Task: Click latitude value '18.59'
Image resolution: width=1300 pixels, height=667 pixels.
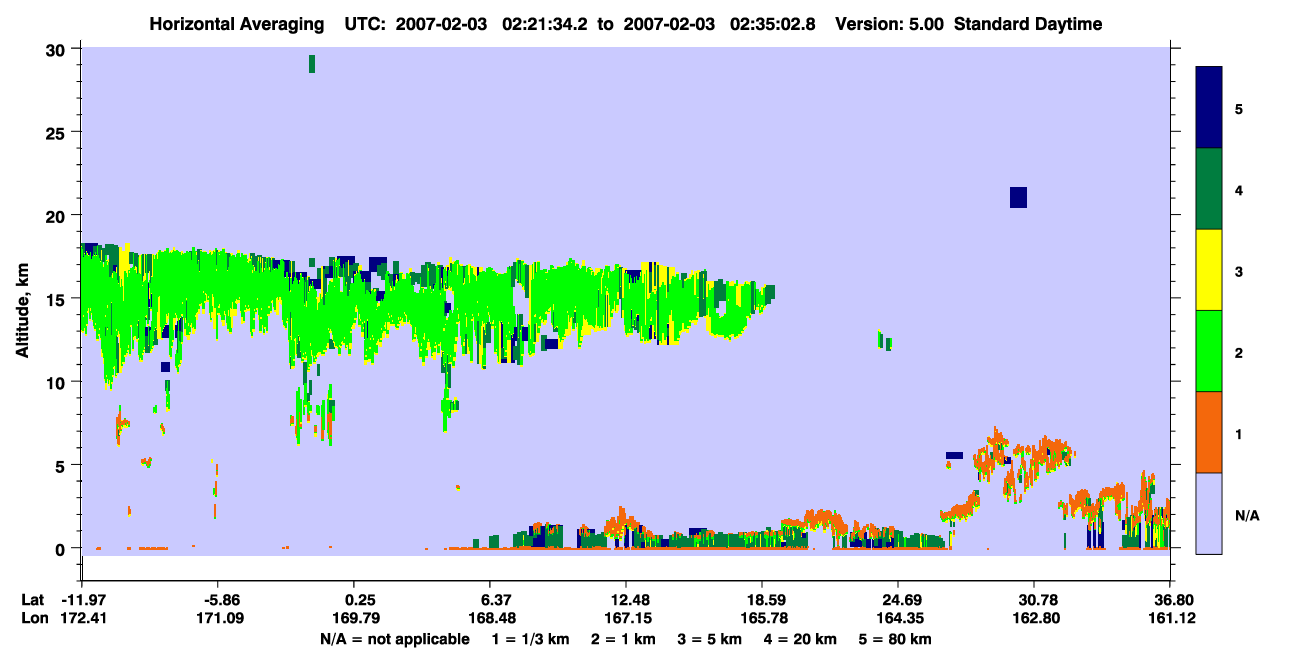Action: (767, 600)
